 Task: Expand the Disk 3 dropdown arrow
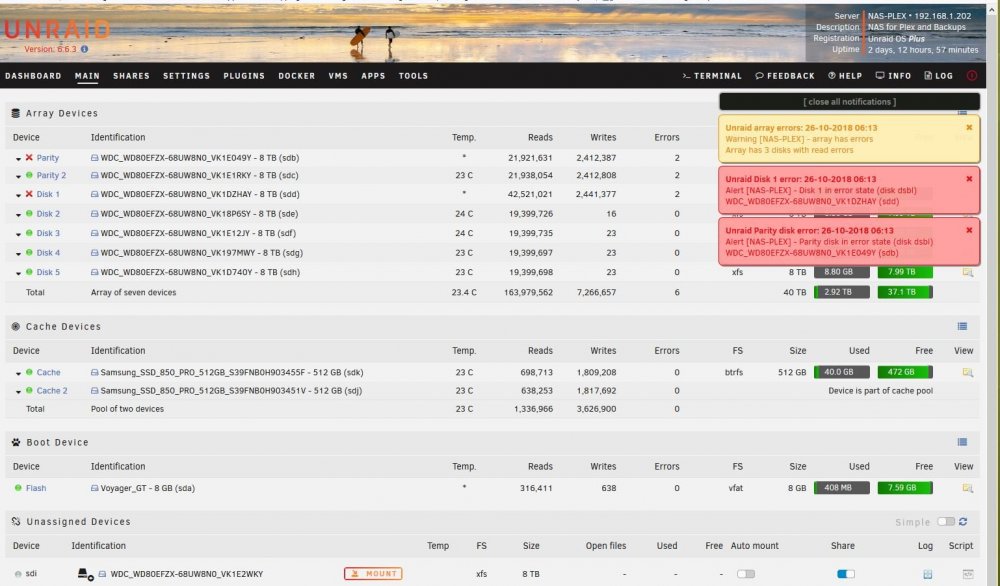click(18, 234)
